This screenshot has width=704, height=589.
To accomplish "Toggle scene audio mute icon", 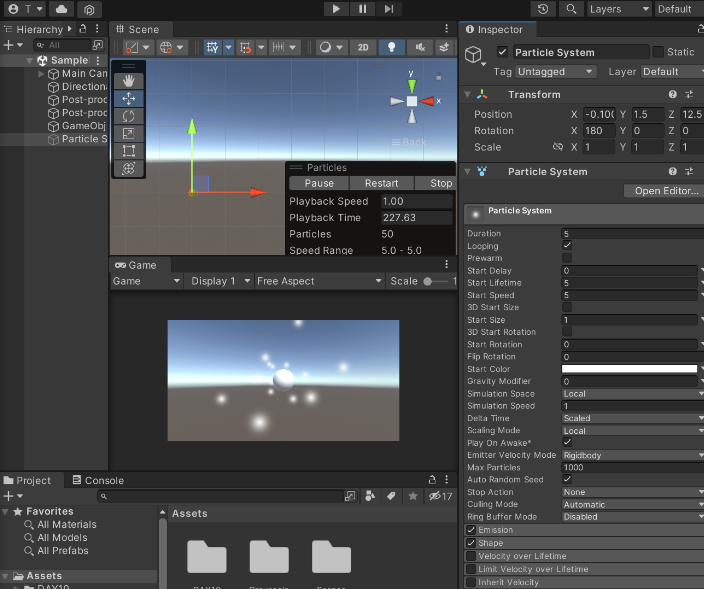I will [420, 47].
